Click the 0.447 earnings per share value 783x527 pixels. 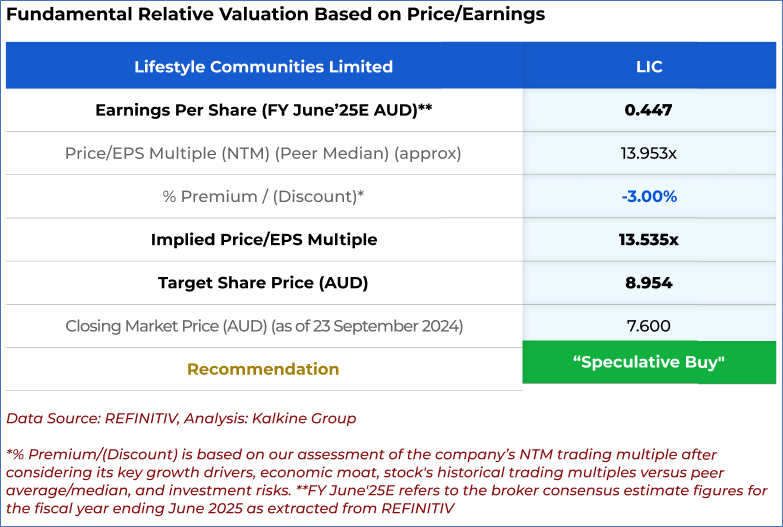coord(648,110)
